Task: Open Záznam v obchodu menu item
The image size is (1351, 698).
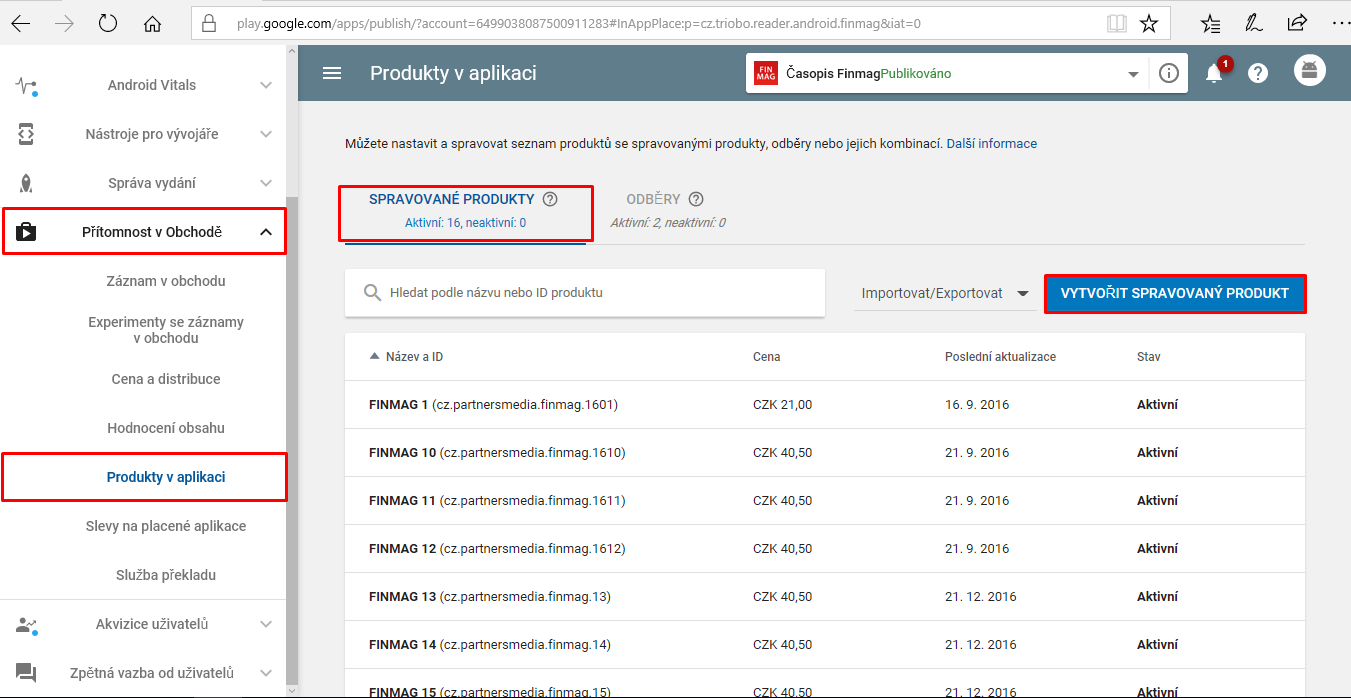Action: tap(166, 281)
